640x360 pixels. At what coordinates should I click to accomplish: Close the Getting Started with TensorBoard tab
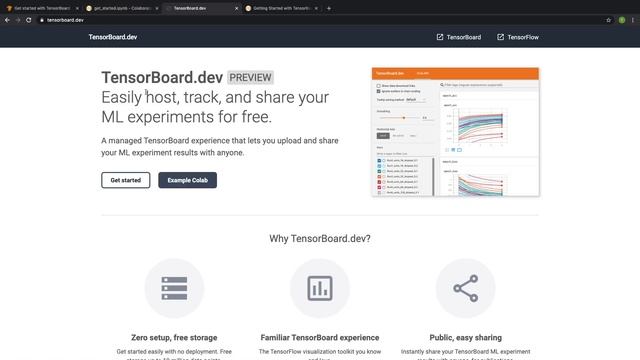click(x=316, y=8)
